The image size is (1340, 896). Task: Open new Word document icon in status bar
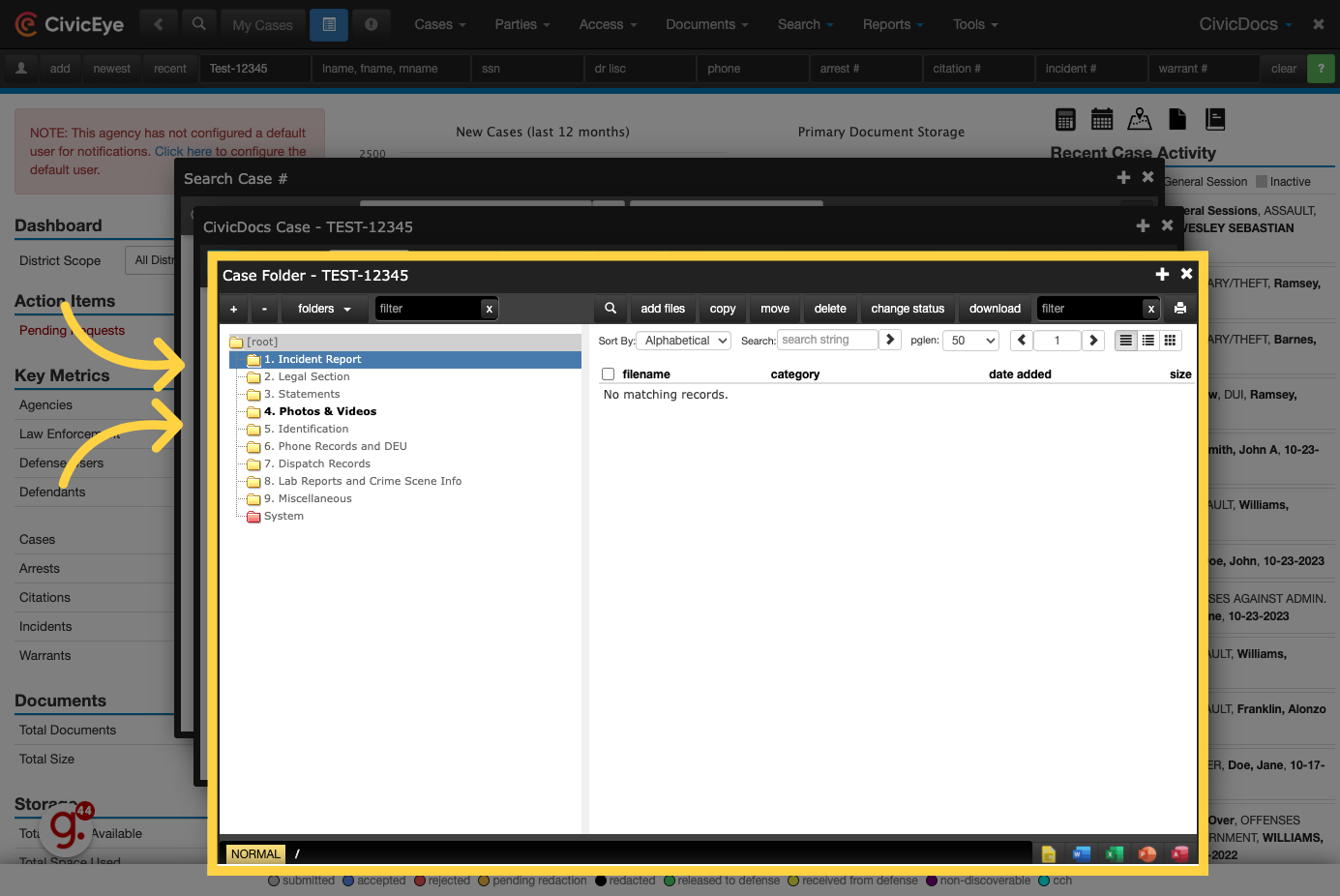(1082, 853)
